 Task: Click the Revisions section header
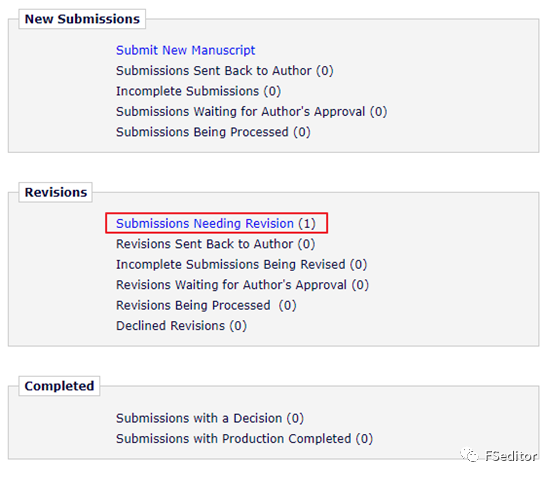(x=56, y=193)
